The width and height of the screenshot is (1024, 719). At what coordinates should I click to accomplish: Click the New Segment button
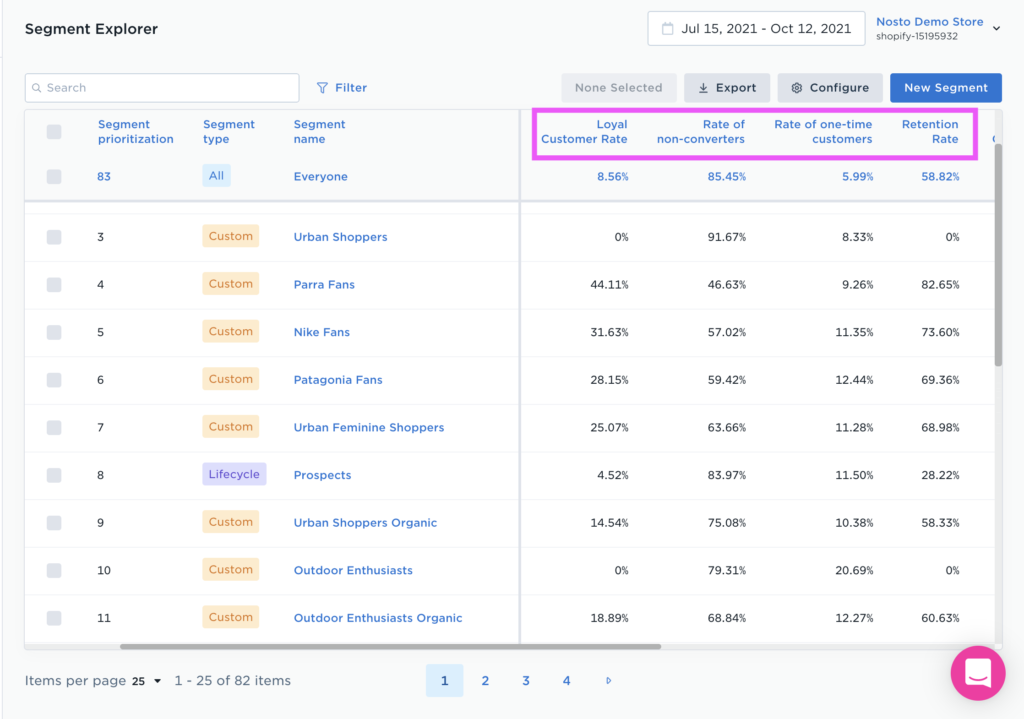click(946, 88)
